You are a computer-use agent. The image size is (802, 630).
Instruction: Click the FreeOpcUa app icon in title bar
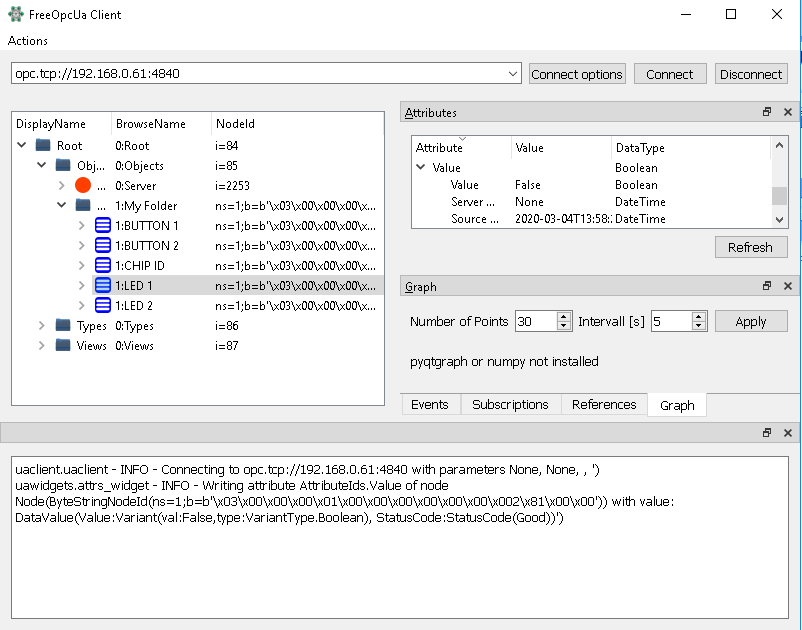16,14
